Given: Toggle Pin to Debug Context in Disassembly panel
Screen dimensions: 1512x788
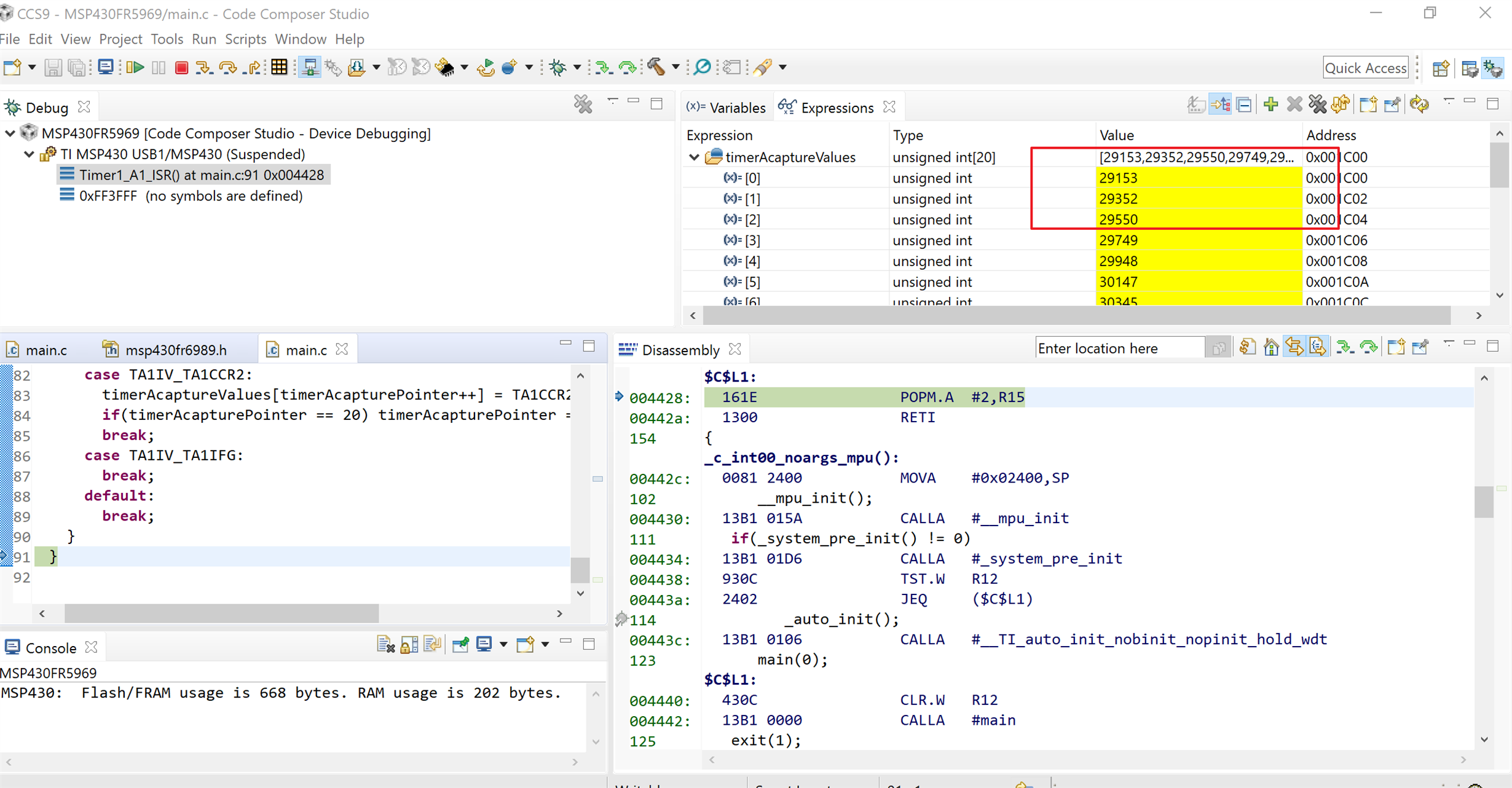Looking at the screenshot, I should (x=1420, y=348).
